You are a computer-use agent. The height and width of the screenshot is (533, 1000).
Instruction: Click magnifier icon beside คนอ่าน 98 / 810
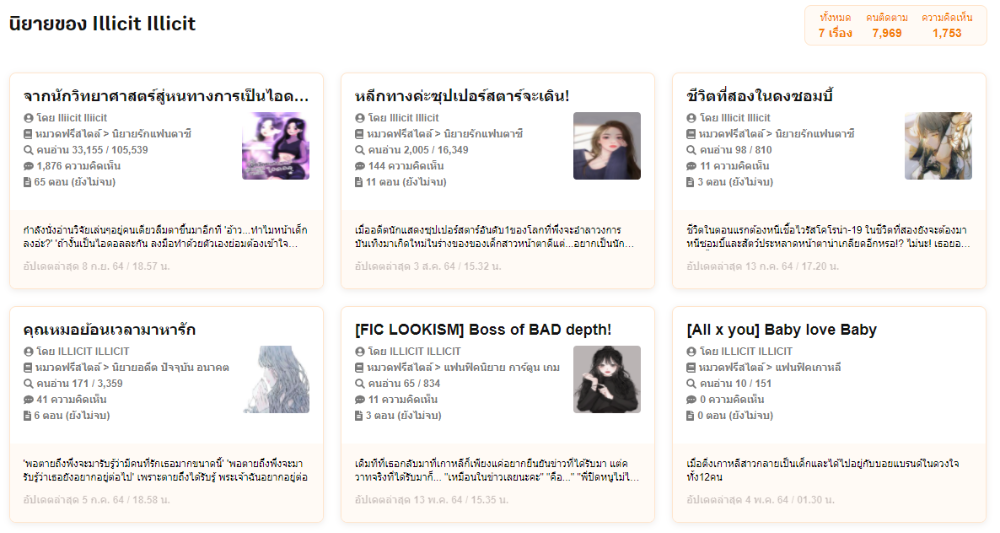pos(691,150)
